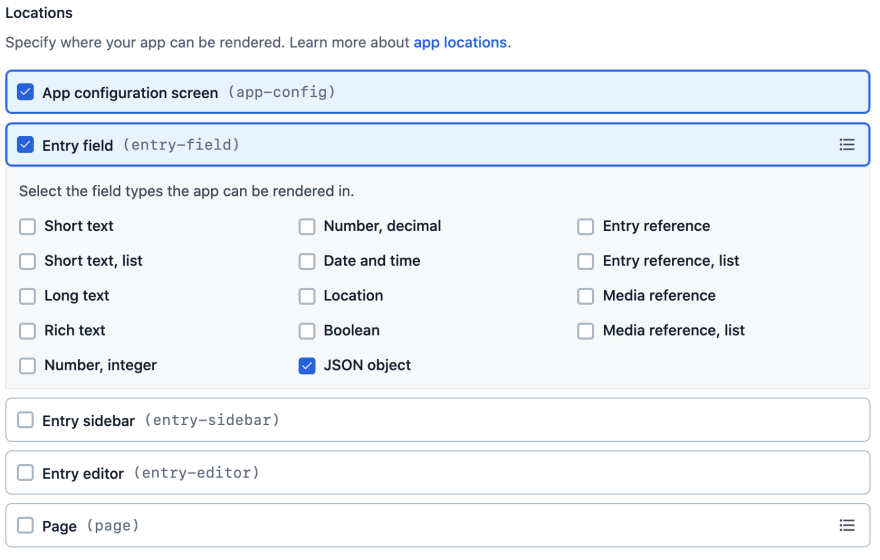Screen dimensions: 880x560
Task: Select the Long text field type
Action: (x=28, y=296)
